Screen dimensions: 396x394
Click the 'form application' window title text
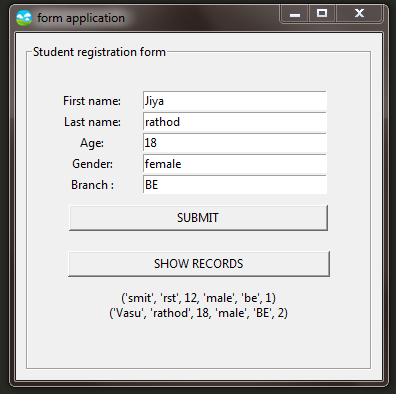pyautogui.click(x=81, y=18)
